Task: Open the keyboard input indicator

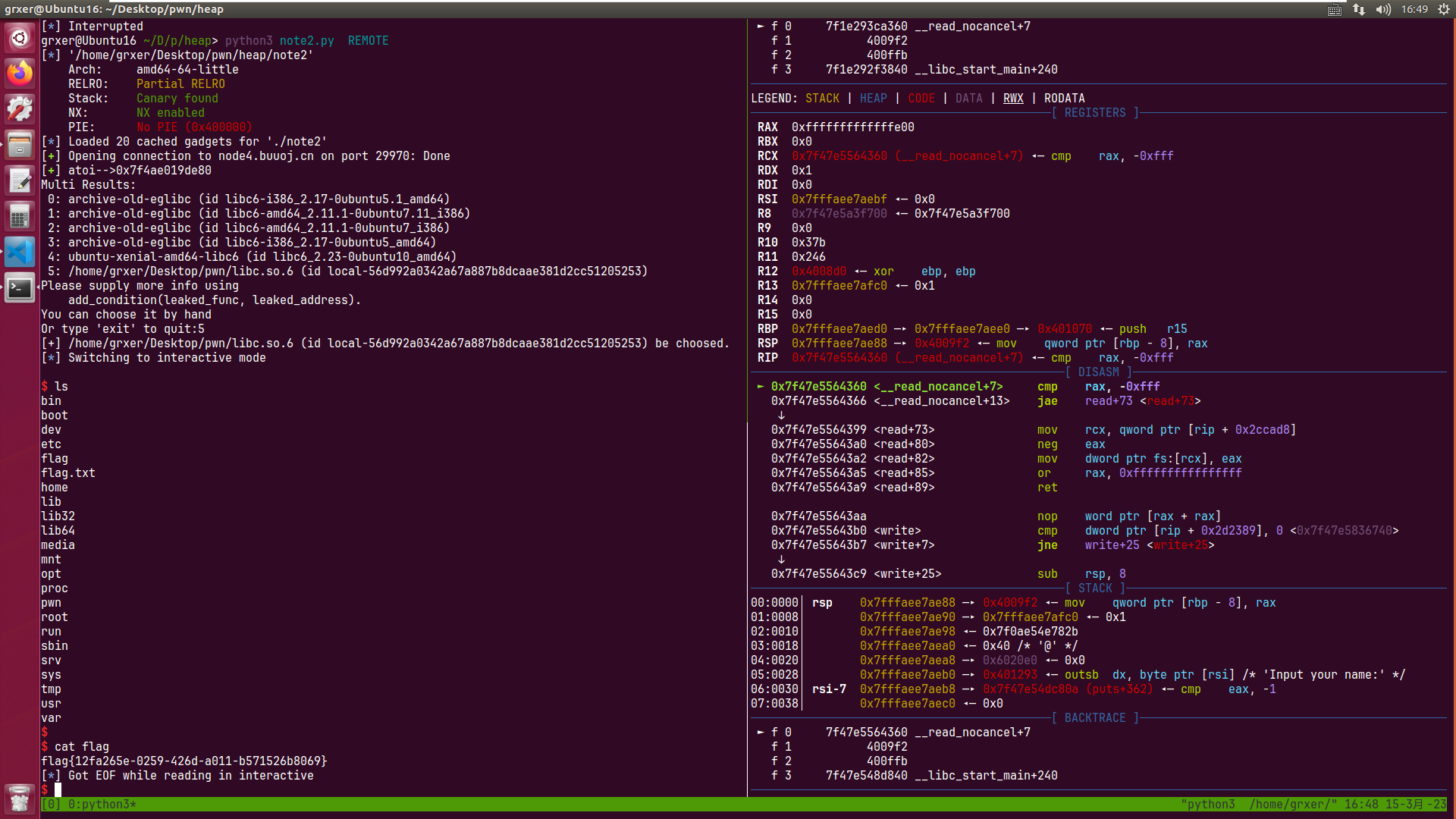Action: click(x=1335, y=9)
